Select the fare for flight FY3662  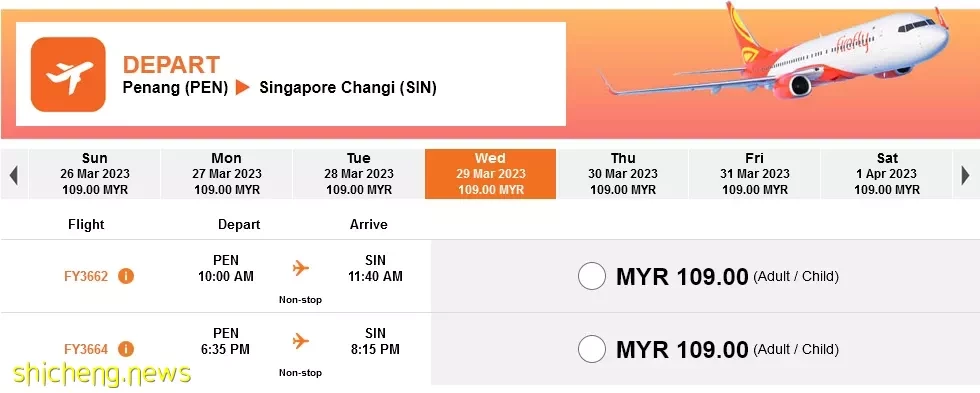pos(591,276)
